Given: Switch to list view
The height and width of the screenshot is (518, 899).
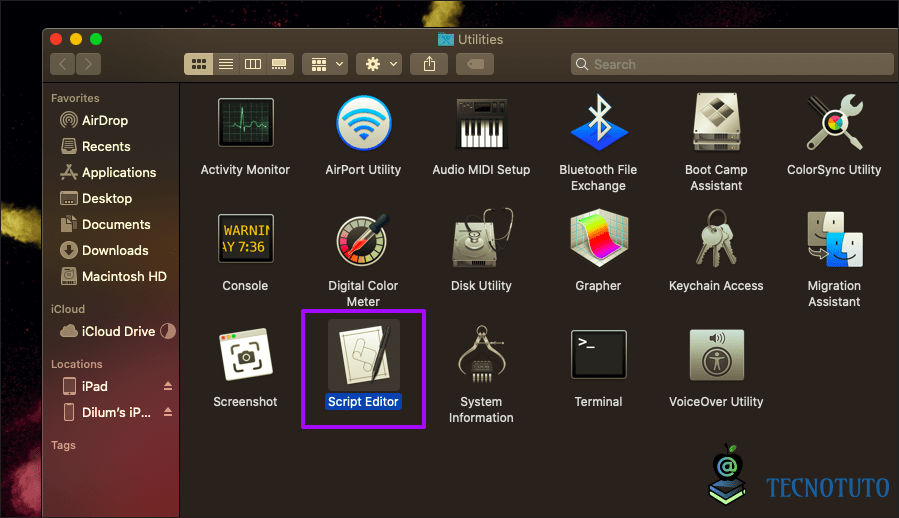Looking at the screenshot, I should (226, 64).
